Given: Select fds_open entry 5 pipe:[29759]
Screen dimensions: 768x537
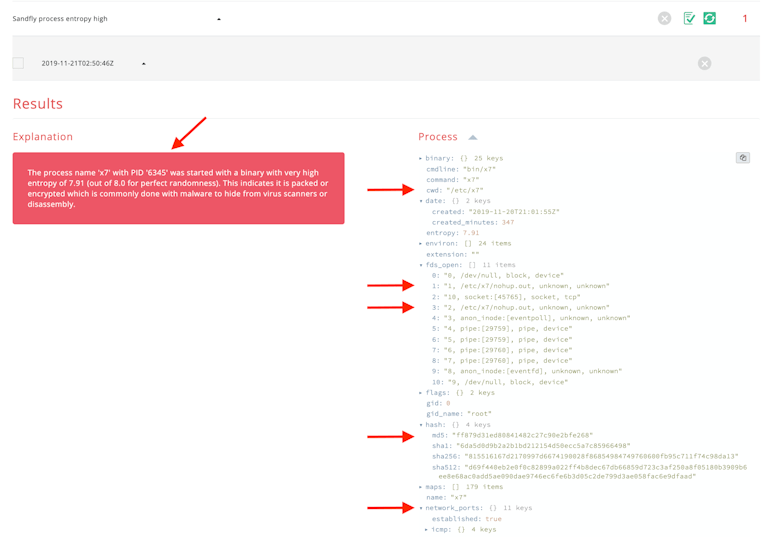Looking at the screenshot, I should click(x=502, y=329).
